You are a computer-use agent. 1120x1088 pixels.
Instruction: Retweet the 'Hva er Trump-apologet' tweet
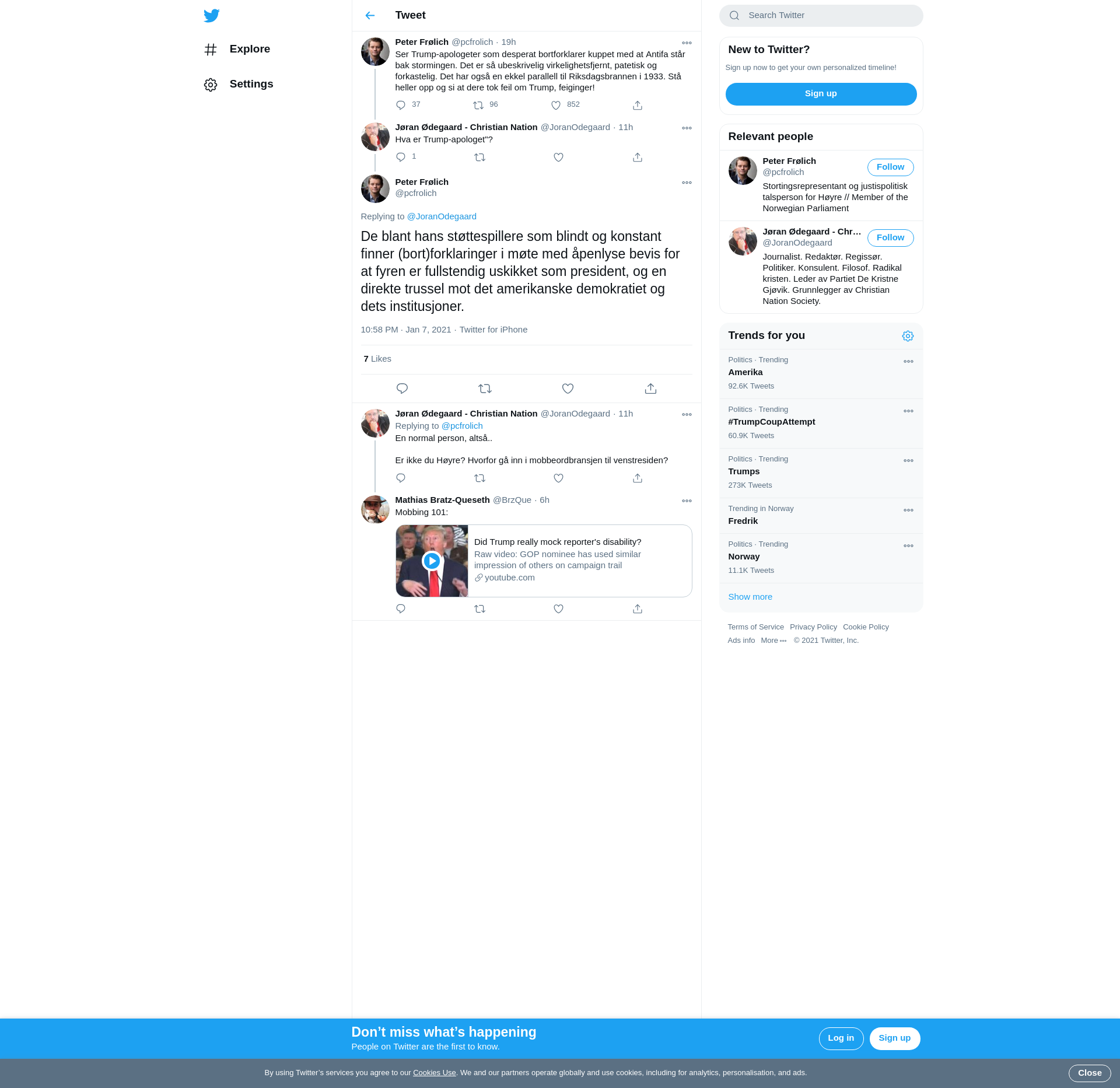tap(480, 157)
